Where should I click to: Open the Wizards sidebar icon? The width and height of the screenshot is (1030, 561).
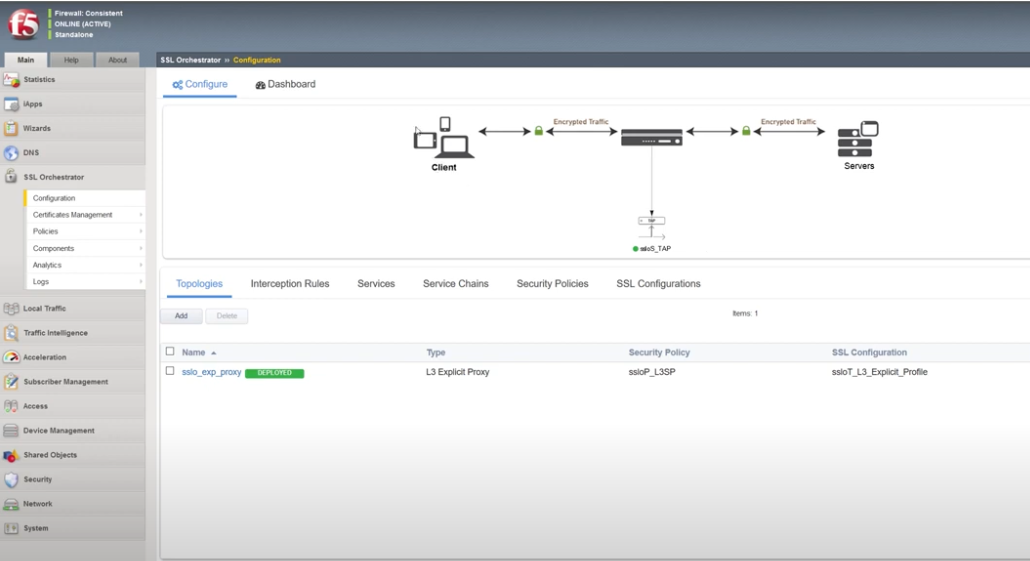pos(11,129)
